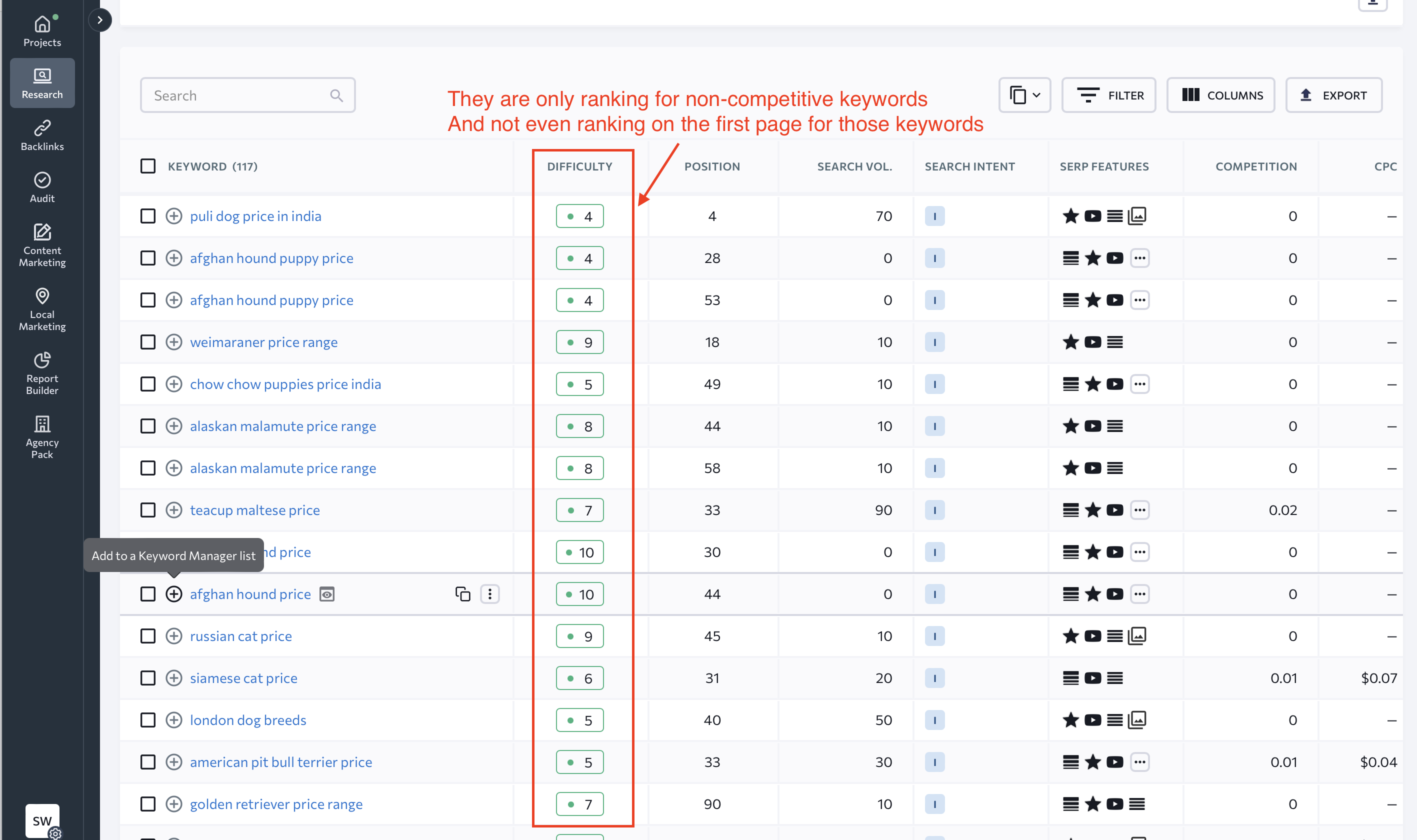Open the Audit section
Image resolution: width=1417 pixels, height=840 pixels.
(42, 187)
